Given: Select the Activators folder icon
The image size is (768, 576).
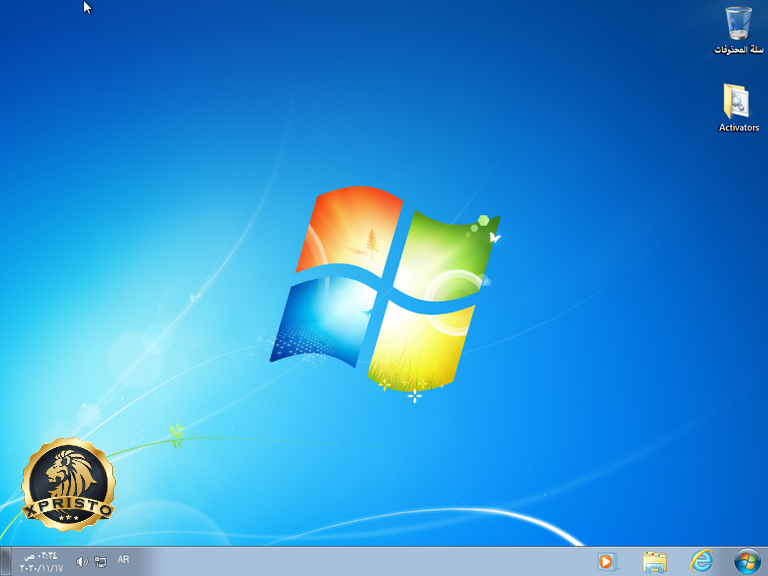Looking at the screenshot, I should 738,108.
